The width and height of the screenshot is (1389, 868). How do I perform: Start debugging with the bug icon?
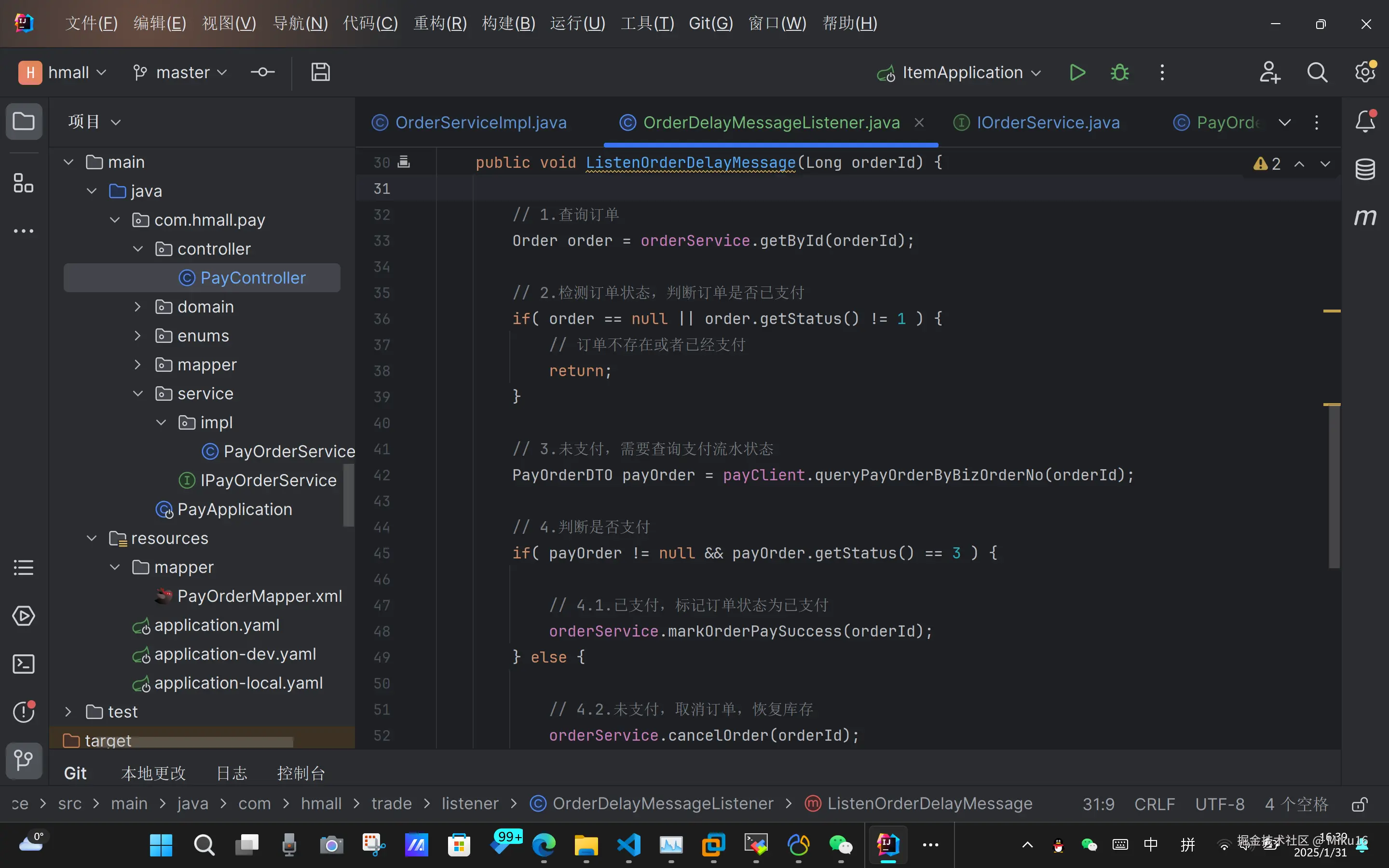click(x=1119, y=73)
